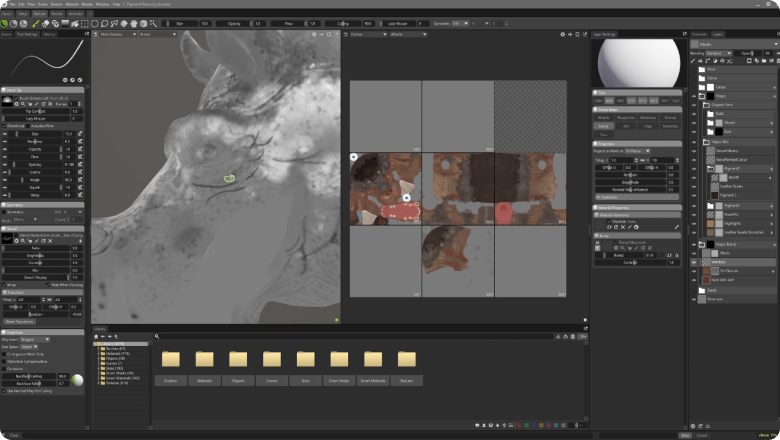Open the Project as Method dropdown

(637, 151)
